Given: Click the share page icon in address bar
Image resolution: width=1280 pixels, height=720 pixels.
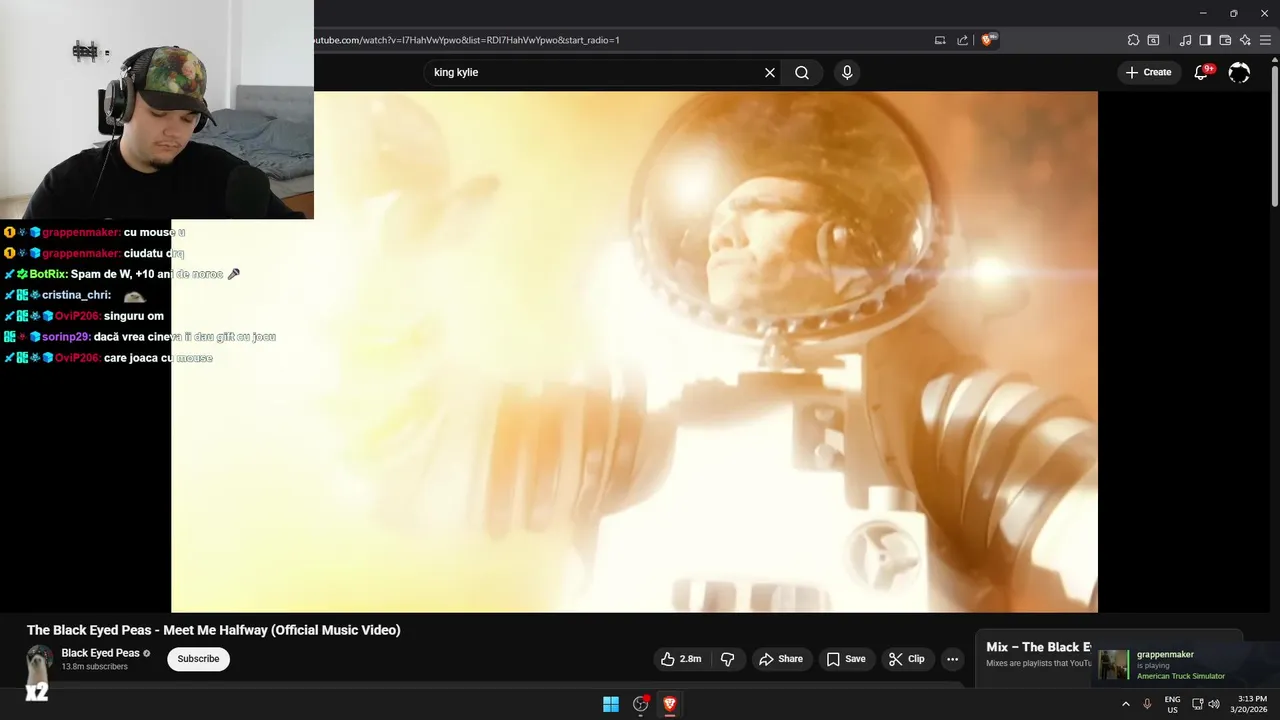Looking at the screenshot, I should [x=962, y=40].
